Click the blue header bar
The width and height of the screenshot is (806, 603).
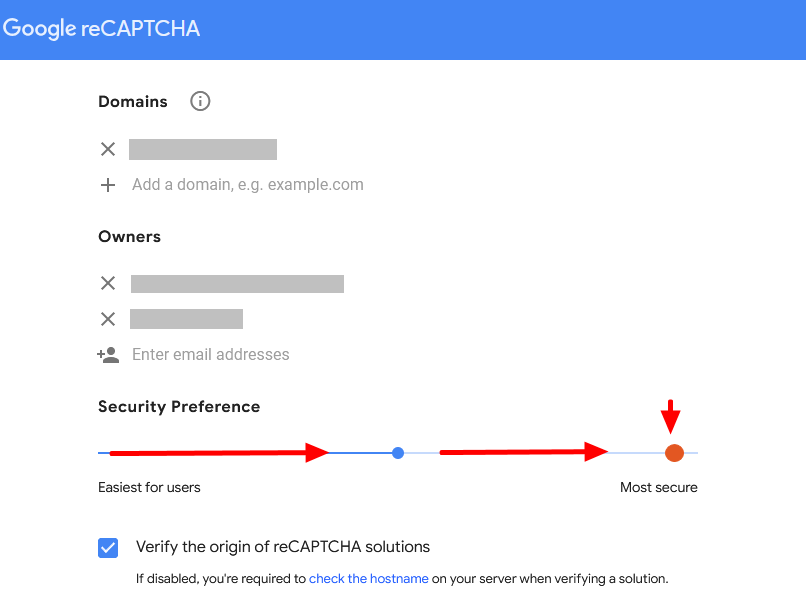pyautogui.click(x=500, y=29)
